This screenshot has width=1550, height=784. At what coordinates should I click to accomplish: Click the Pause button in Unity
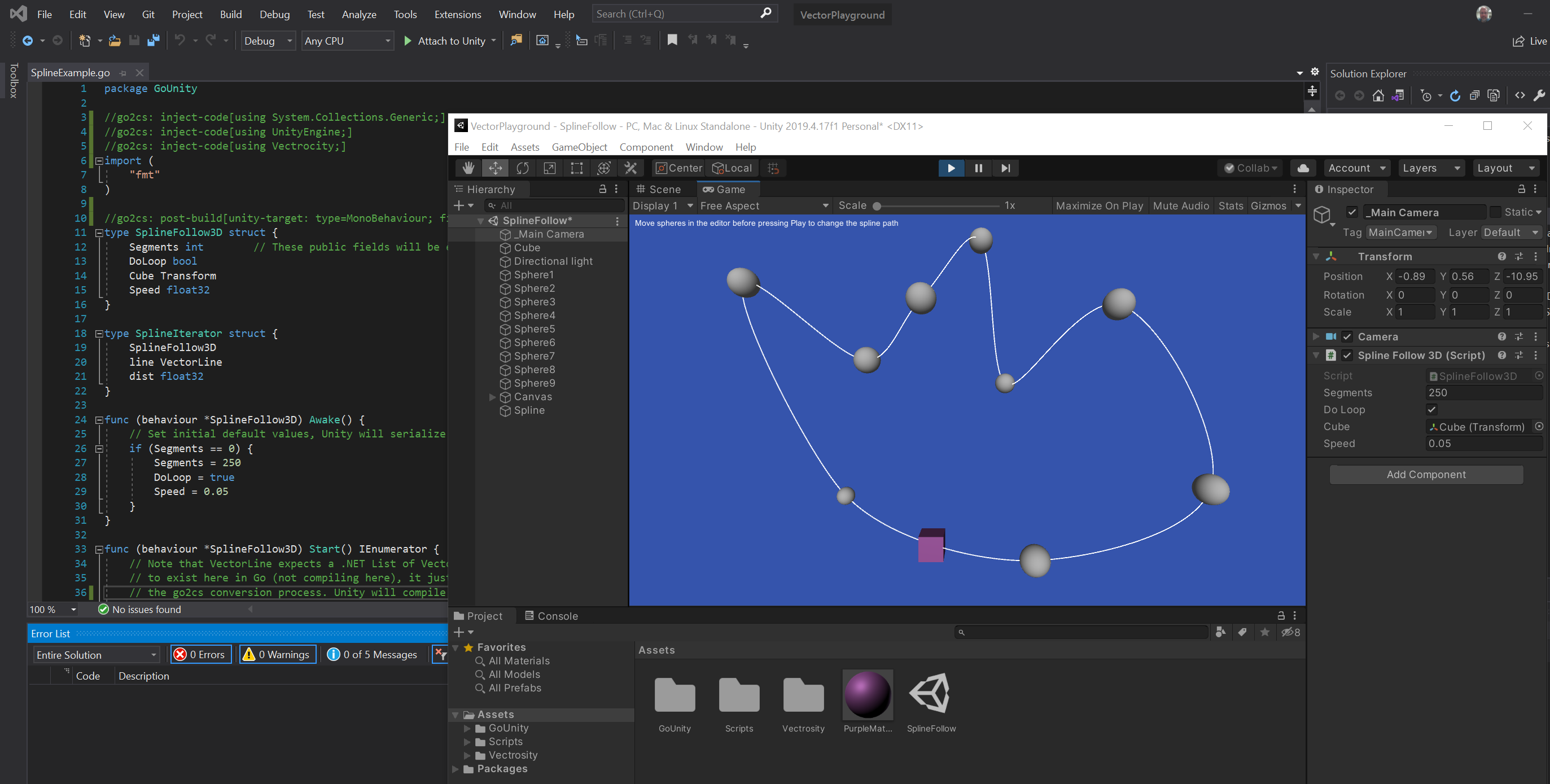point(978,168)
